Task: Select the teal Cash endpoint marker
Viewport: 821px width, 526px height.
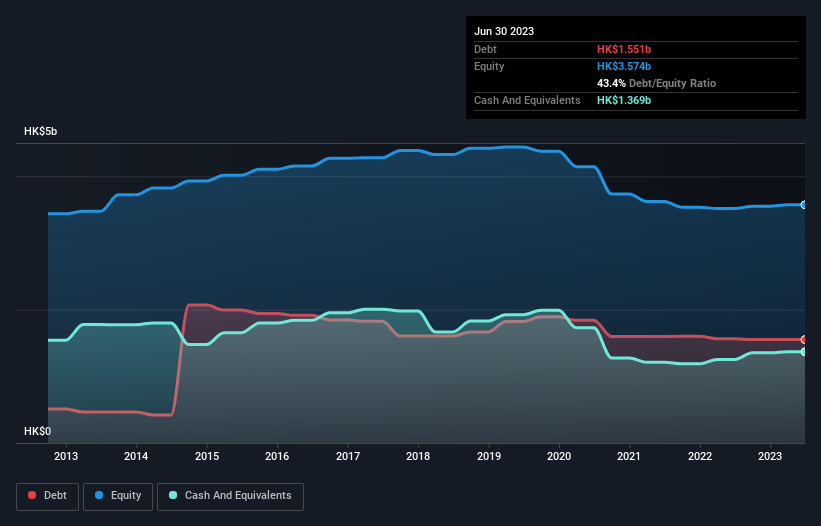Action: click(804, 352)
